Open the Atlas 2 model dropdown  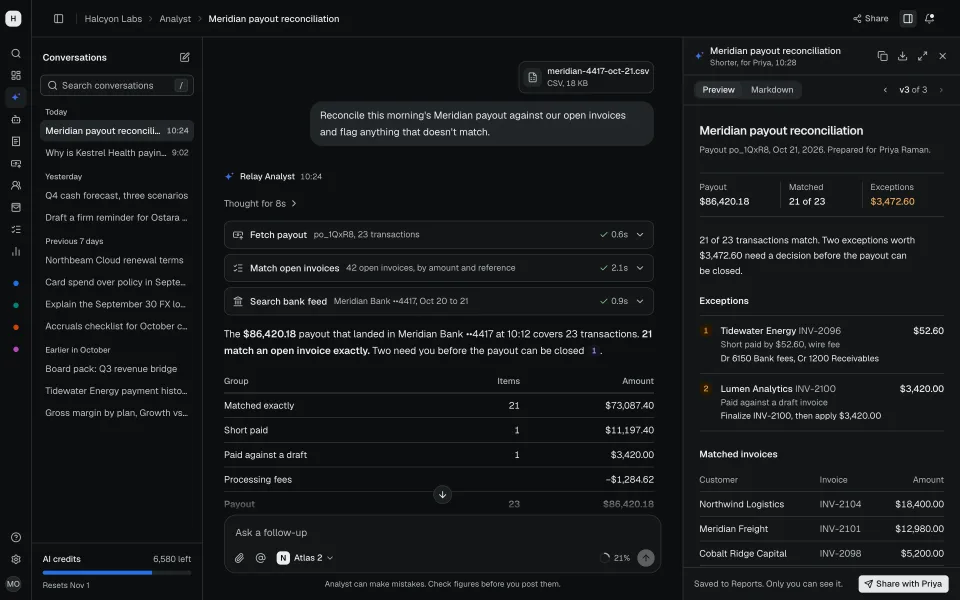305,558
